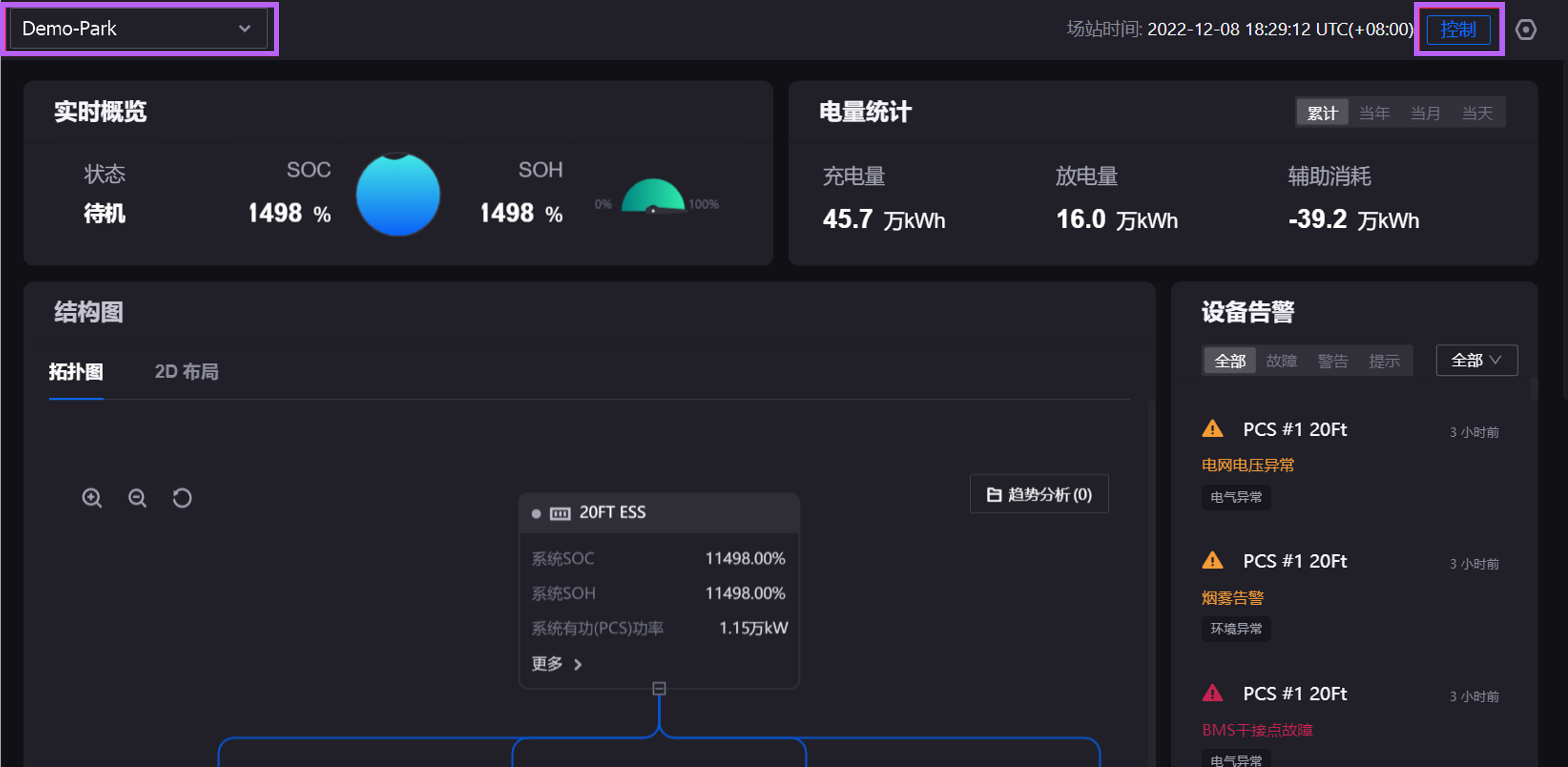Switch to the 2D 布局 tab
Screen dimensions: 1568x767
(x=186, y=371)
